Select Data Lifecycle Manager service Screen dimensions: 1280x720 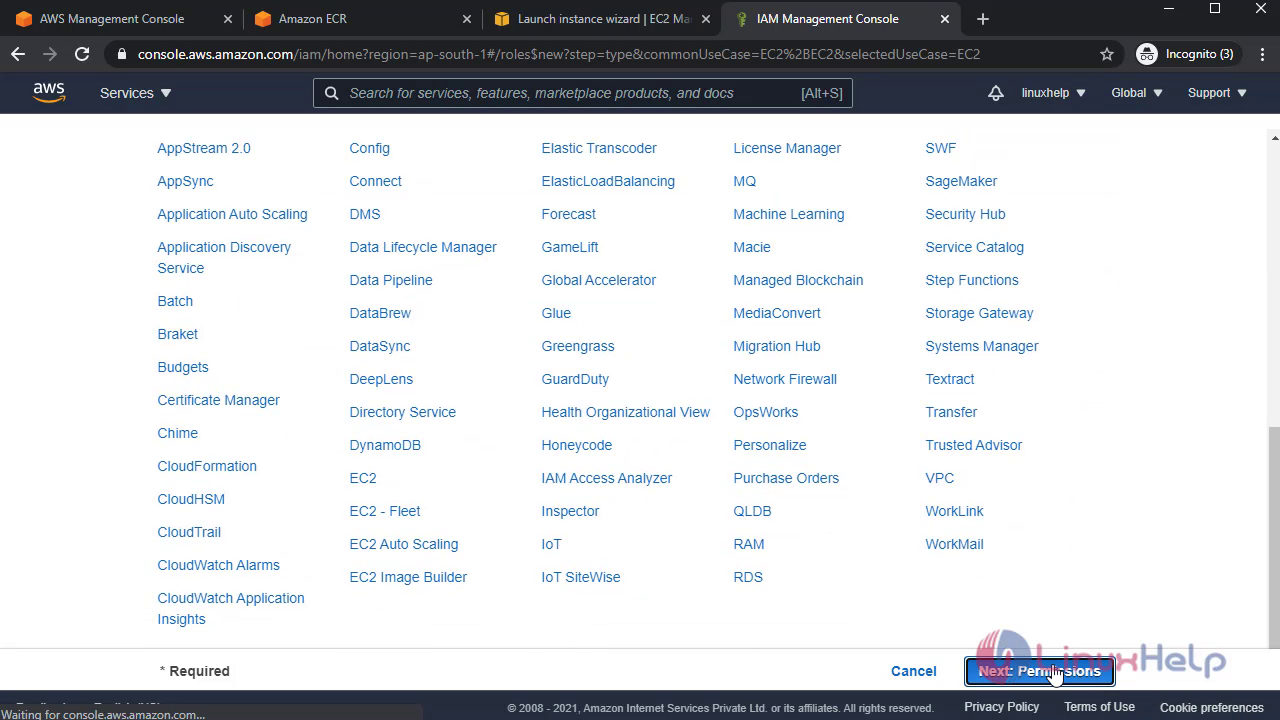[423, 247]
